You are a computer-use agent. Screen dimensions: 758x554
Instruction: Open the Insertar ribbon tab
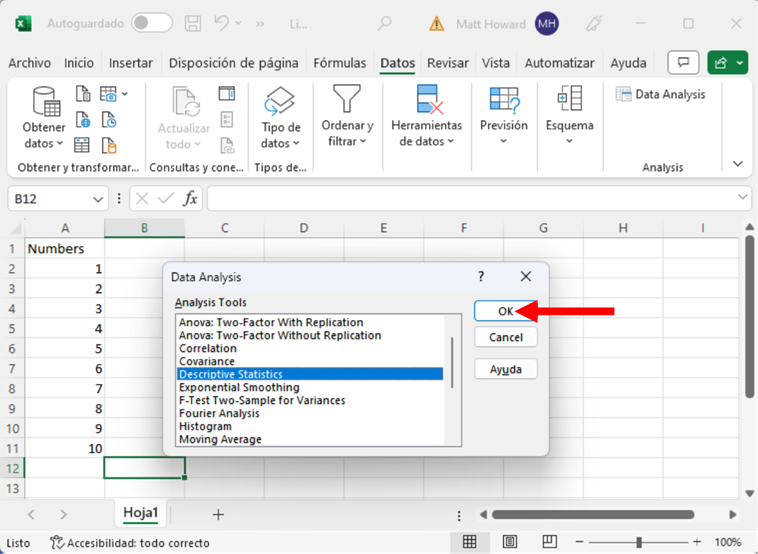[131, 63]
